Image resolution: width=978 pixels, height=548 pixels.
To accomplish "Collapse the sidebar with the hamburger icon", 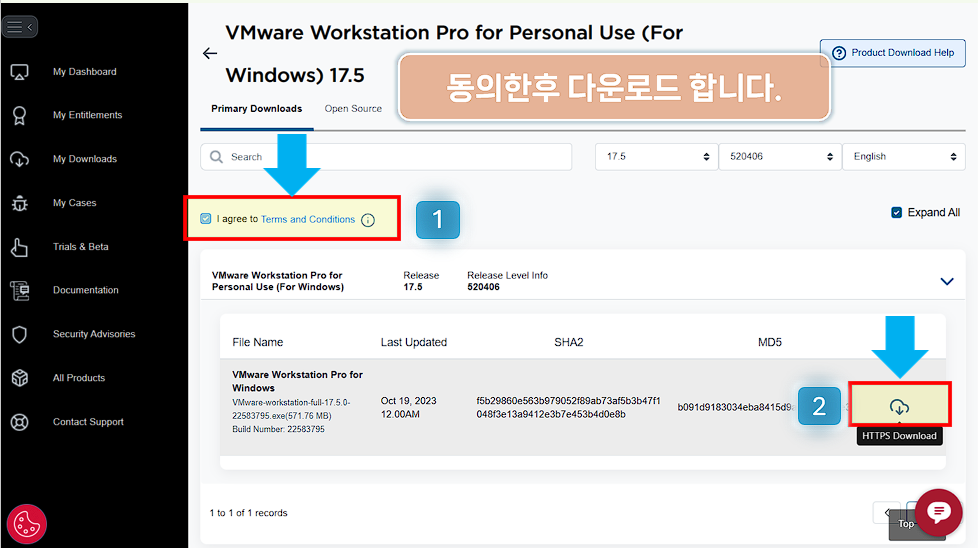I will [x=19, y=27].
